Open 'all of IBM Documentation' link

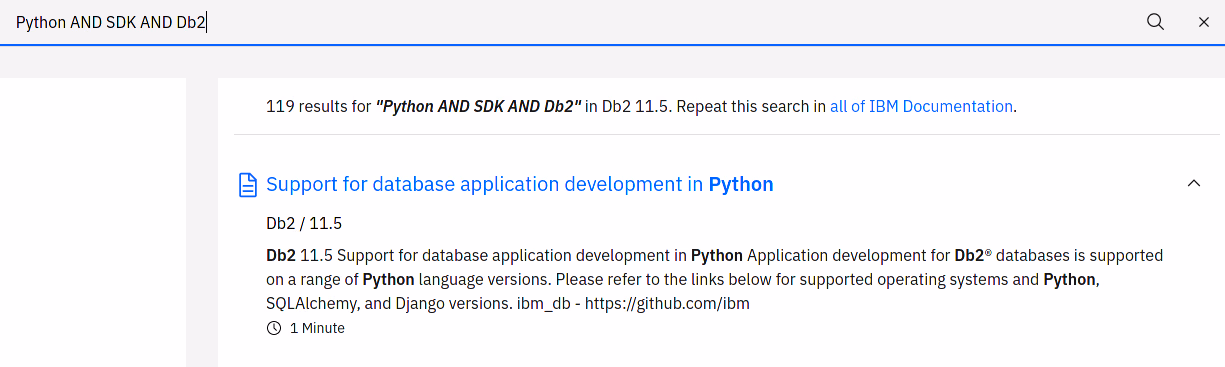tap(921, 106)
